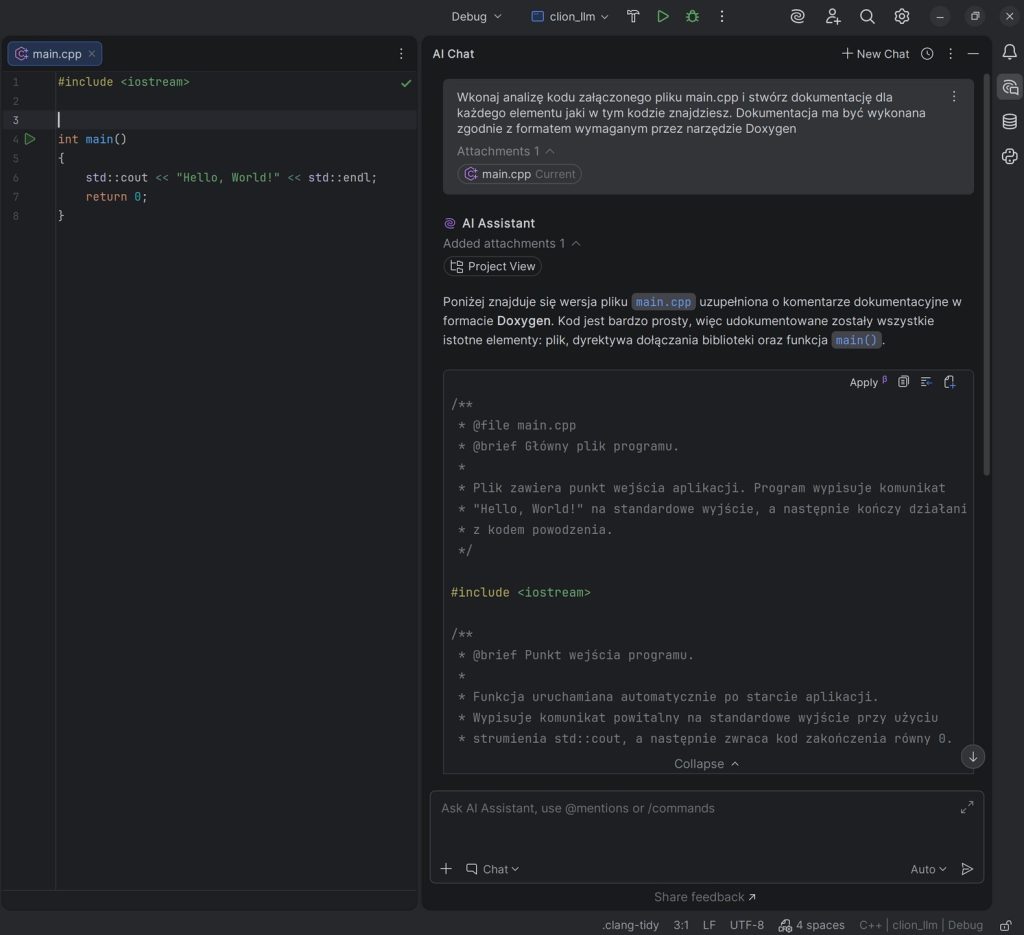
Task: Hide the AI Chat tool window
Action: pyautogui.click(x=973, y=54)
